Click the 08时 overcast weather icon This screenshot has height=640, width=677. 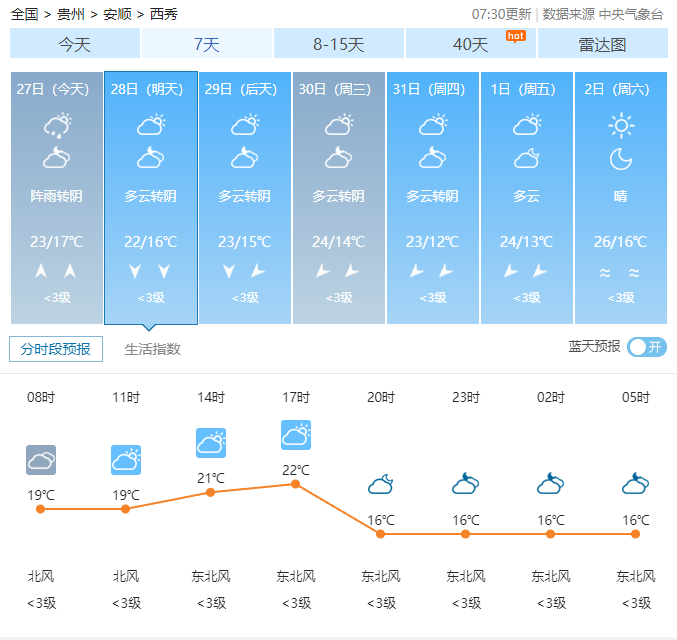[41, 460]
